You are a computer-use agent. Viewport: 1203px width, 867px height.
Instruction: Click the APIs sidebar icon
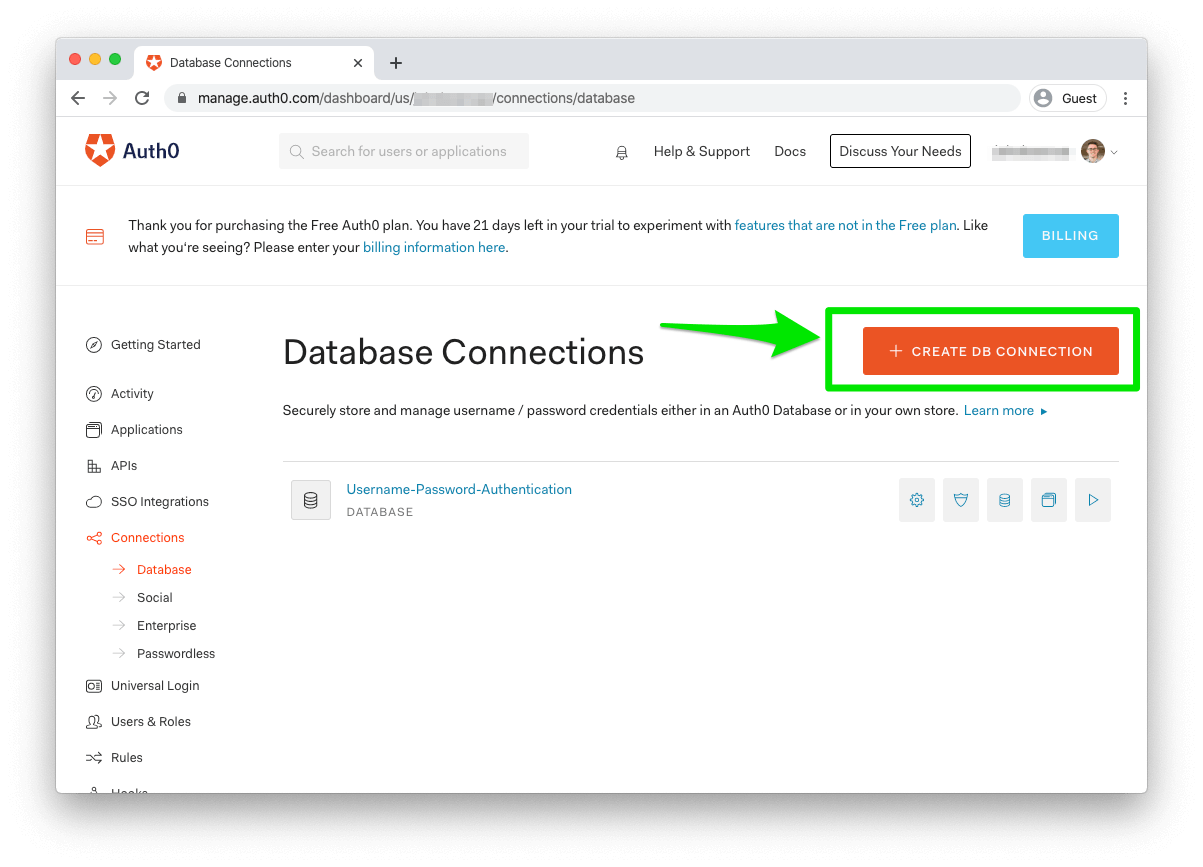pyautogui.click(x=94, y=466)
